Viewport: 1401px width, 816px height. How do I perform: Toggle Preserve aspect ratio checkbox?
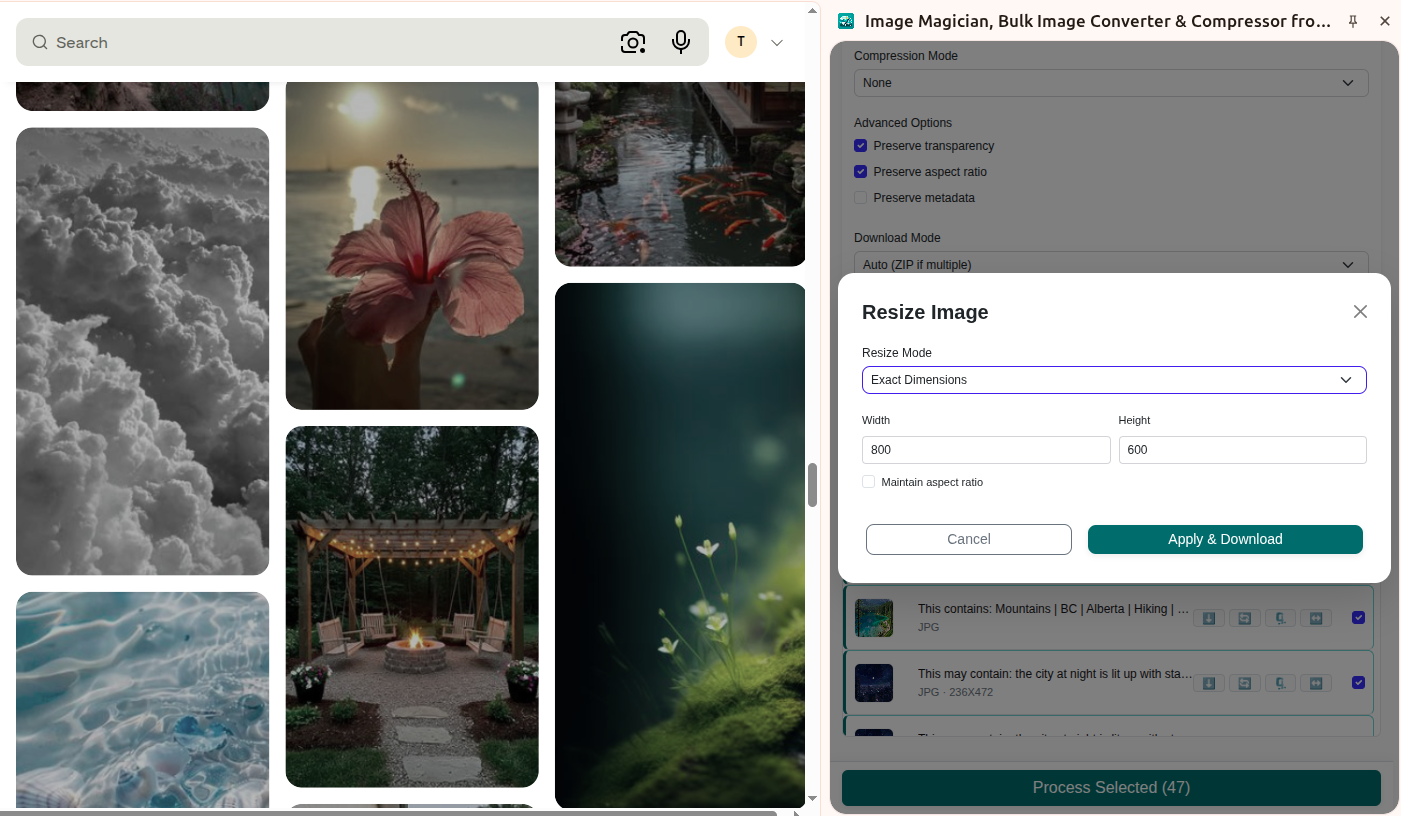pyautogui.click(x=860, y=172)
